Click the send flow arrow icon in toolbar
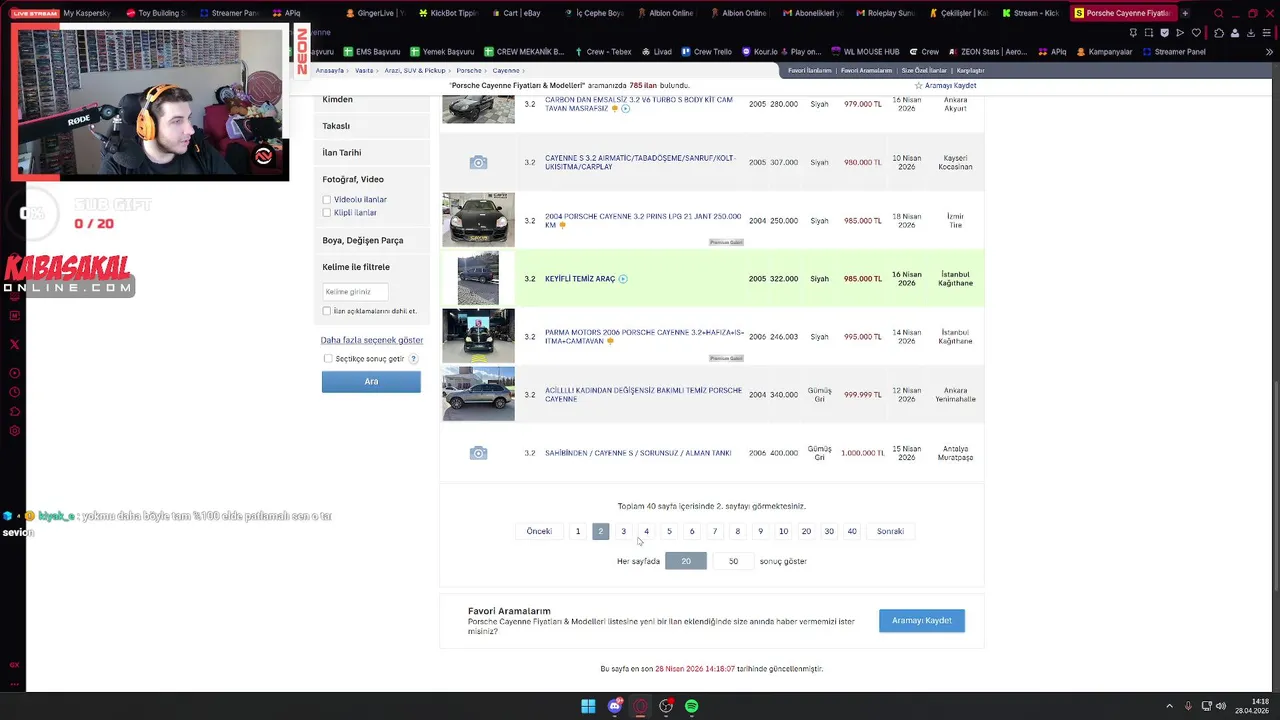Viewport: 1280px width, 720px height. click(1180, 33)
